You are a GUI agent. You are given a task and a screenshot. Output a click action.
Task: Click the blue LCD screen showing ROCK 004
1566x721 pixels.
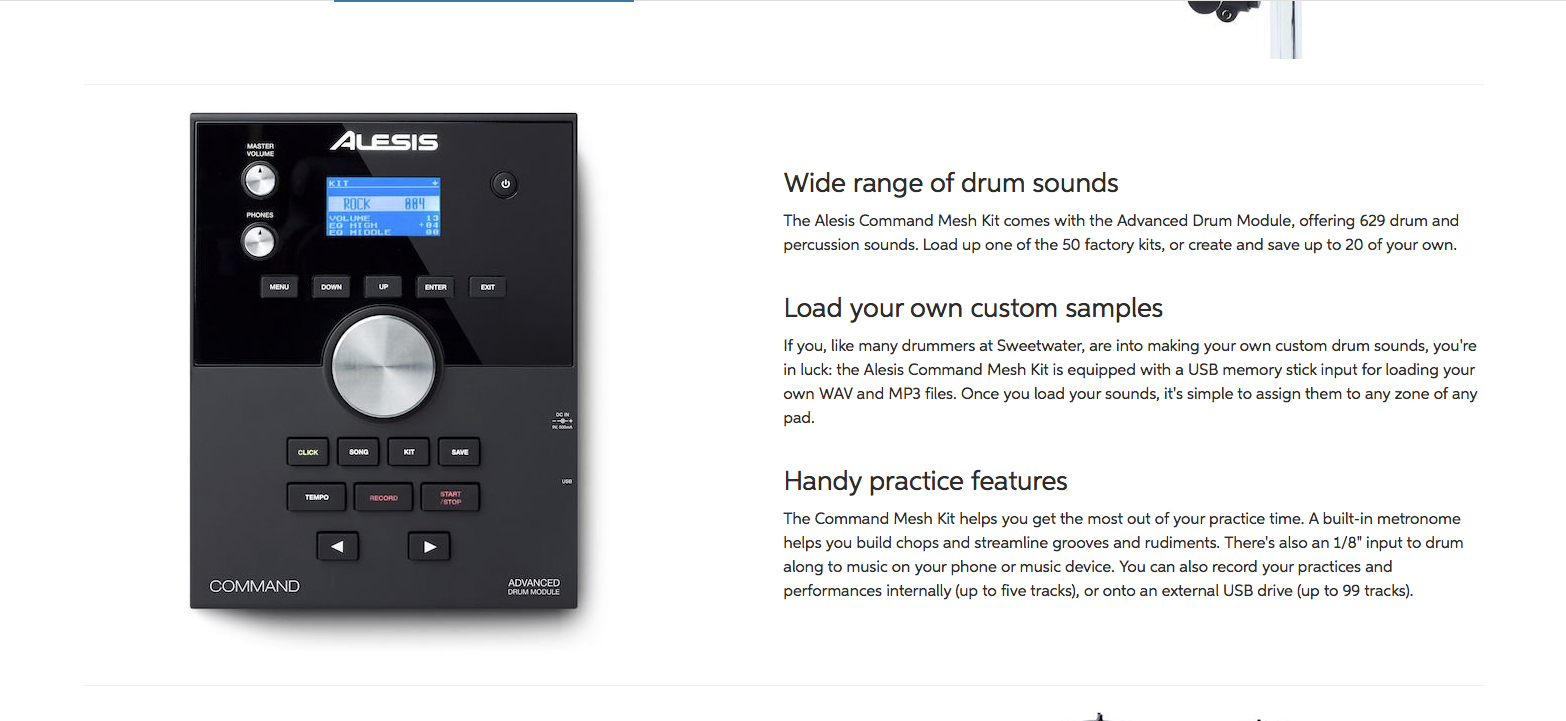(384, 207)
